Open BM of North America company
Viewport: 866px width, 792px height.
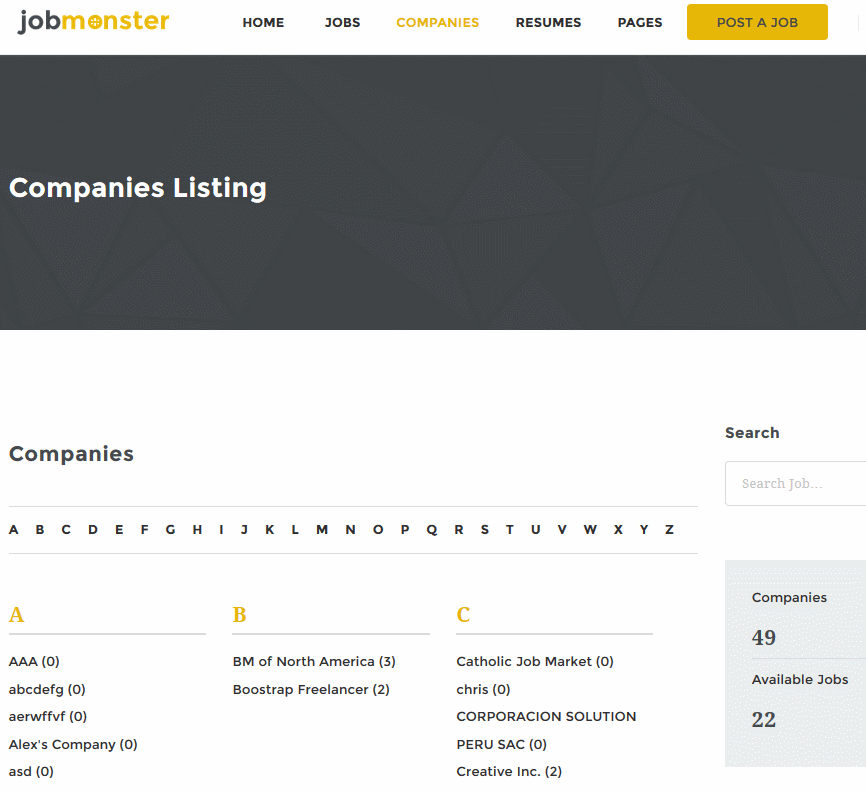tap(314, 661)
